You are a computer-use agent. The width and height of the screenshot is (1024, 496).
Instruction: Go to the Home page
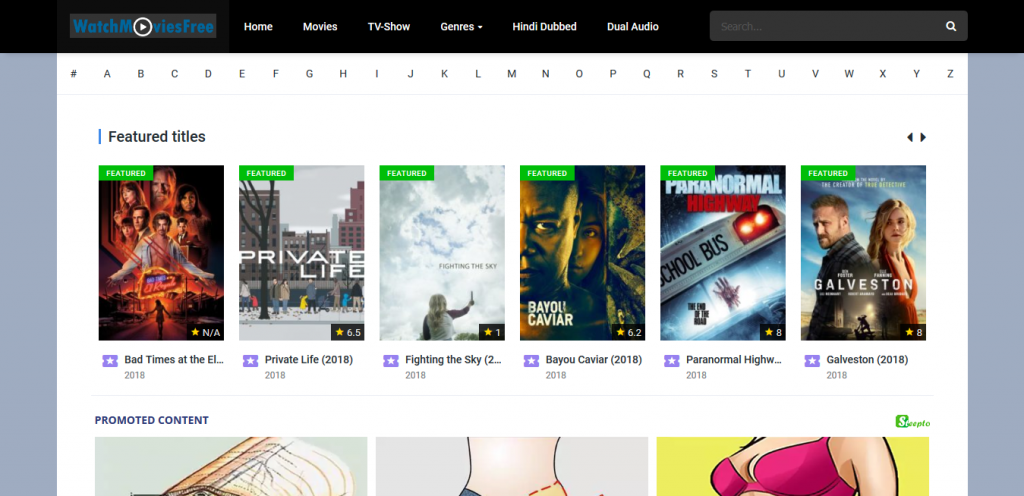(x=258, y=27)
